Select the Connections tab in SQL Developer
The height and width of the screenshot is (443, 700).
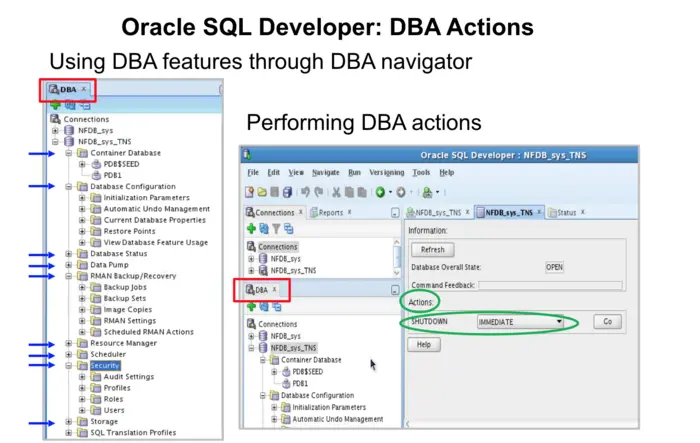[274, 213]
